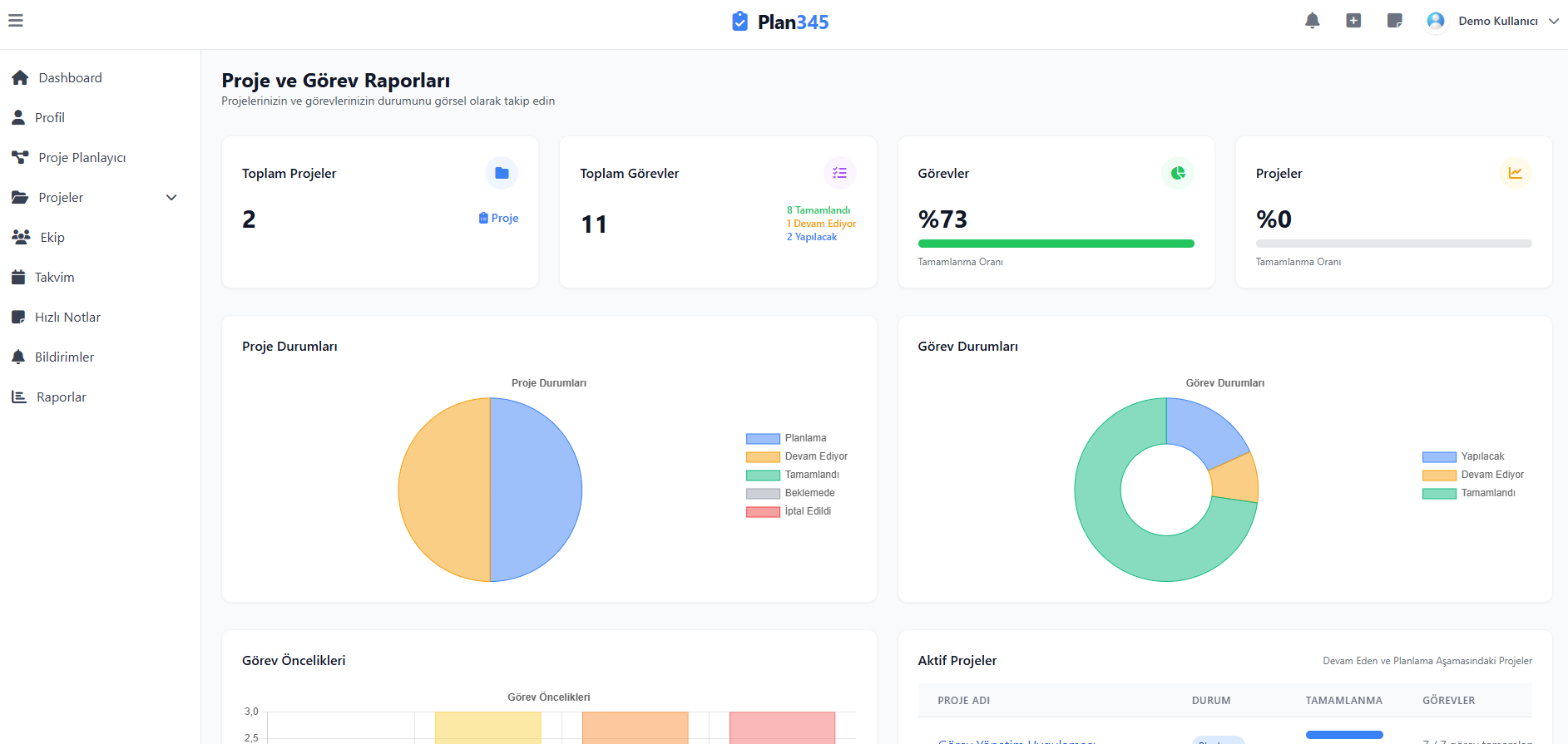
Task: Click the add new plus icon
Action: coord(1353,21)
